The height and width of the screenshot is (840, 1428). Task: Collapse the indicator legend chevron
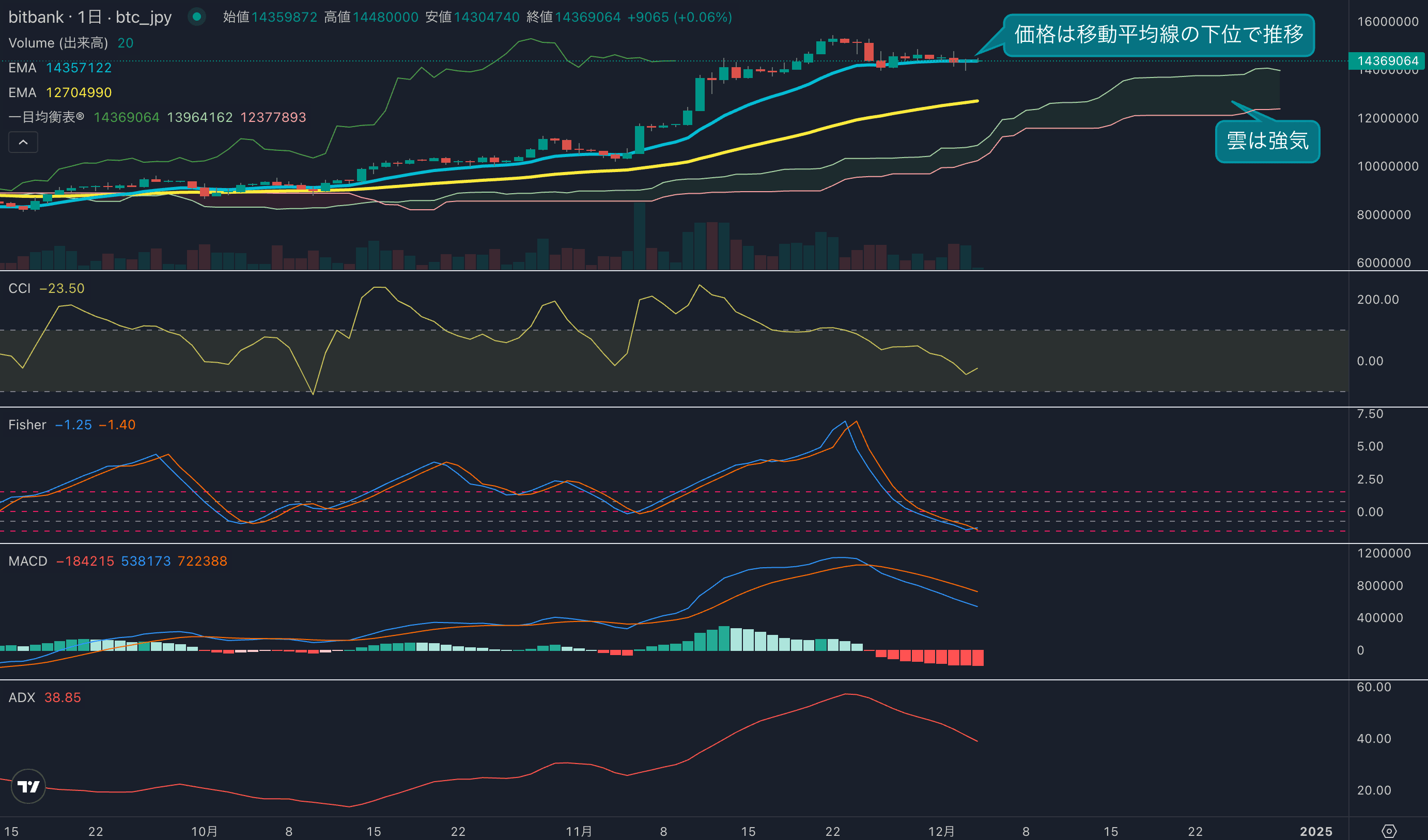(x=23, y=142)
